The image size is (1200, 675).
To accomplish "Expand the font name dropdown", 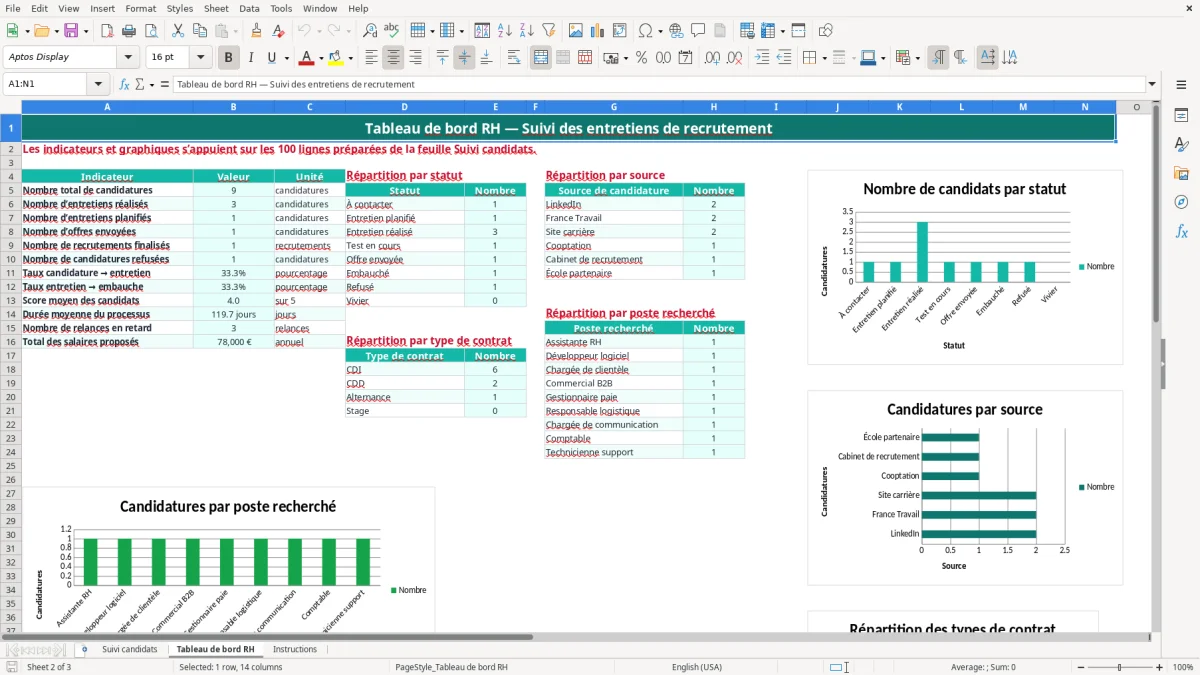I will pos(127,58).
